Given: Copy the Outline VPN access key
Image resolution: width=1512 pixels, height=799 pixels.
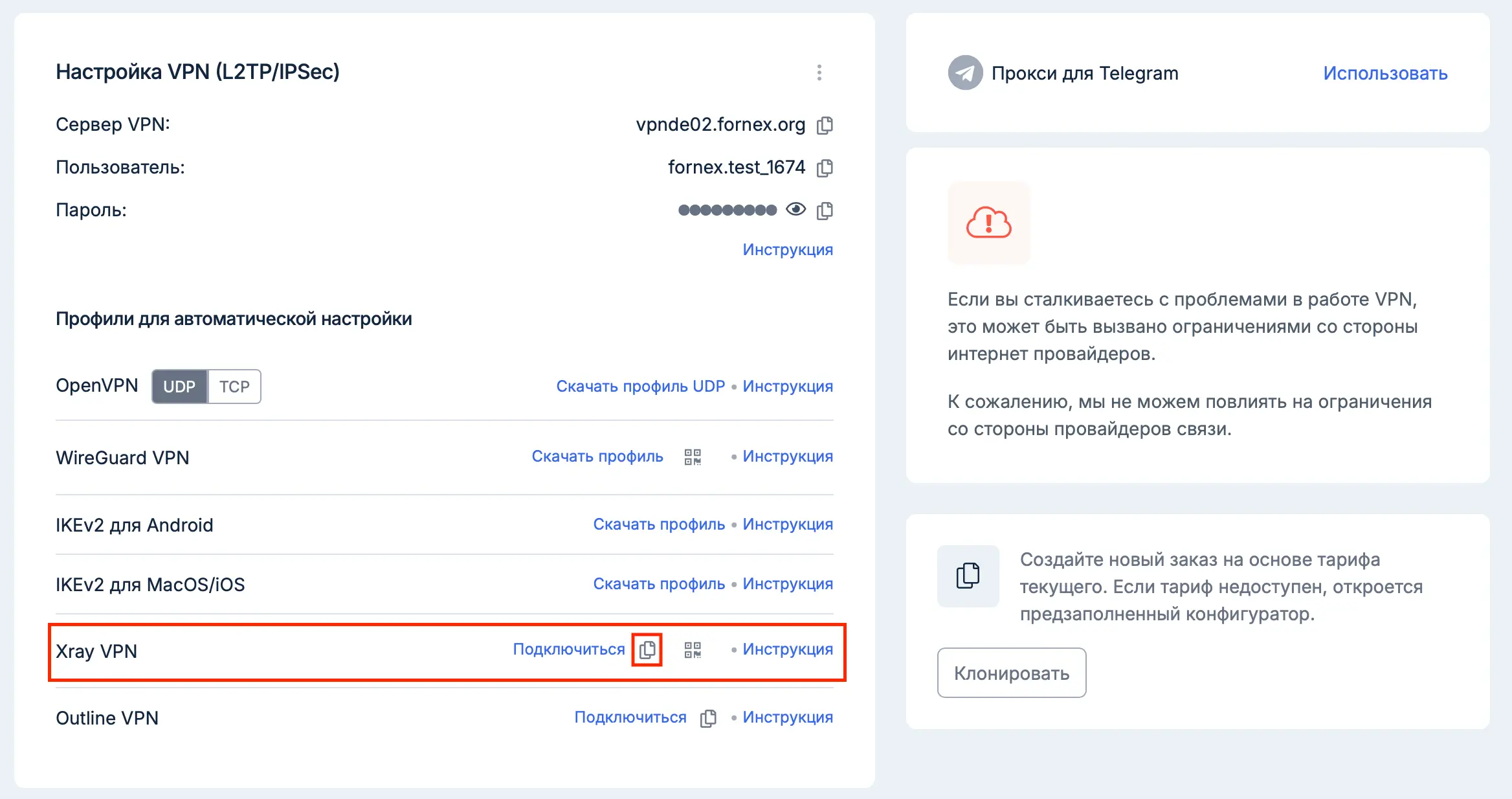Looking at the screenshot, I should (x=709, y=718).
